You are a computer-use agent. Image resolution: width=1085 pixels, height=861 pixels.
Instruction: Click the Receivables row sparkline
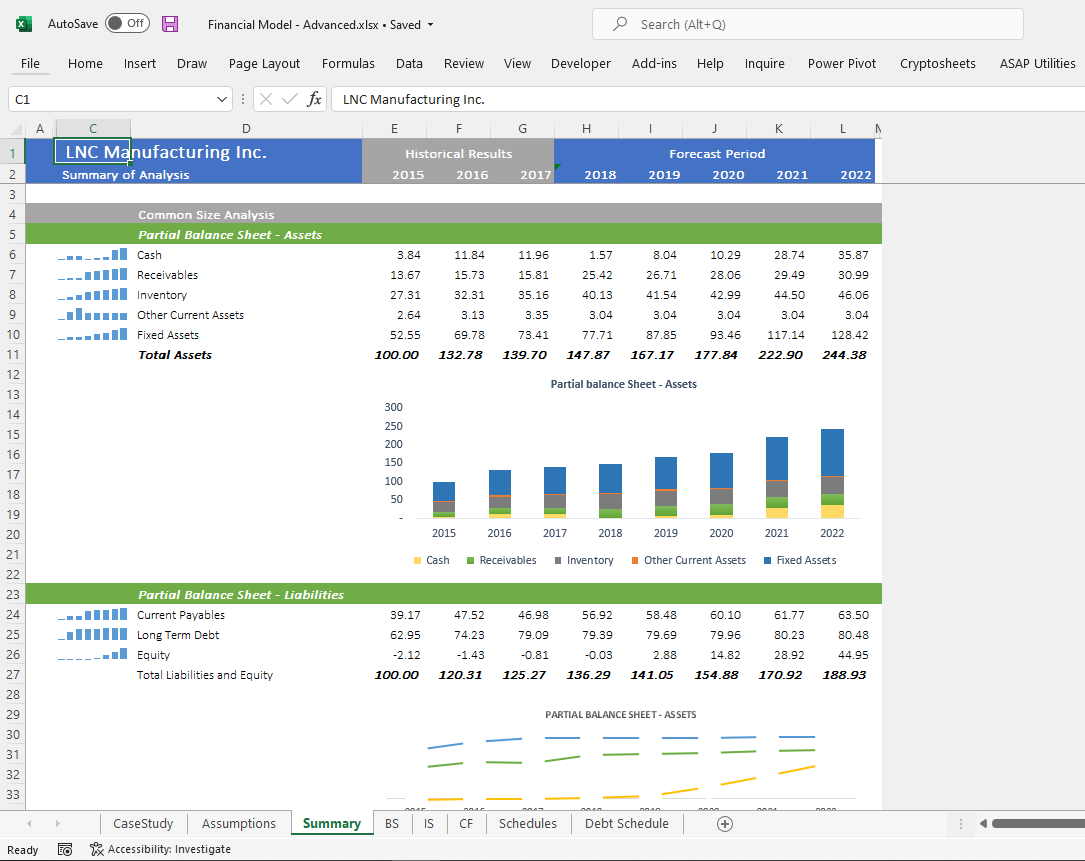tap(93, 275)
